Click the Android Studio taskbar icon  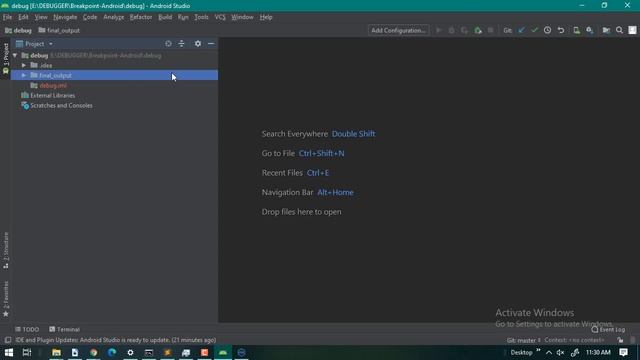223,352
